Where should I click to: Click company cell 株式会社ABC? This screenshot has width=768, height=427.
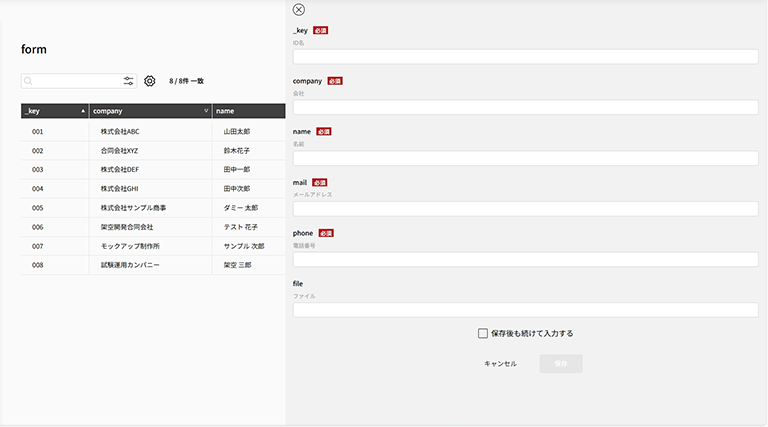click(x=120, y=132)
